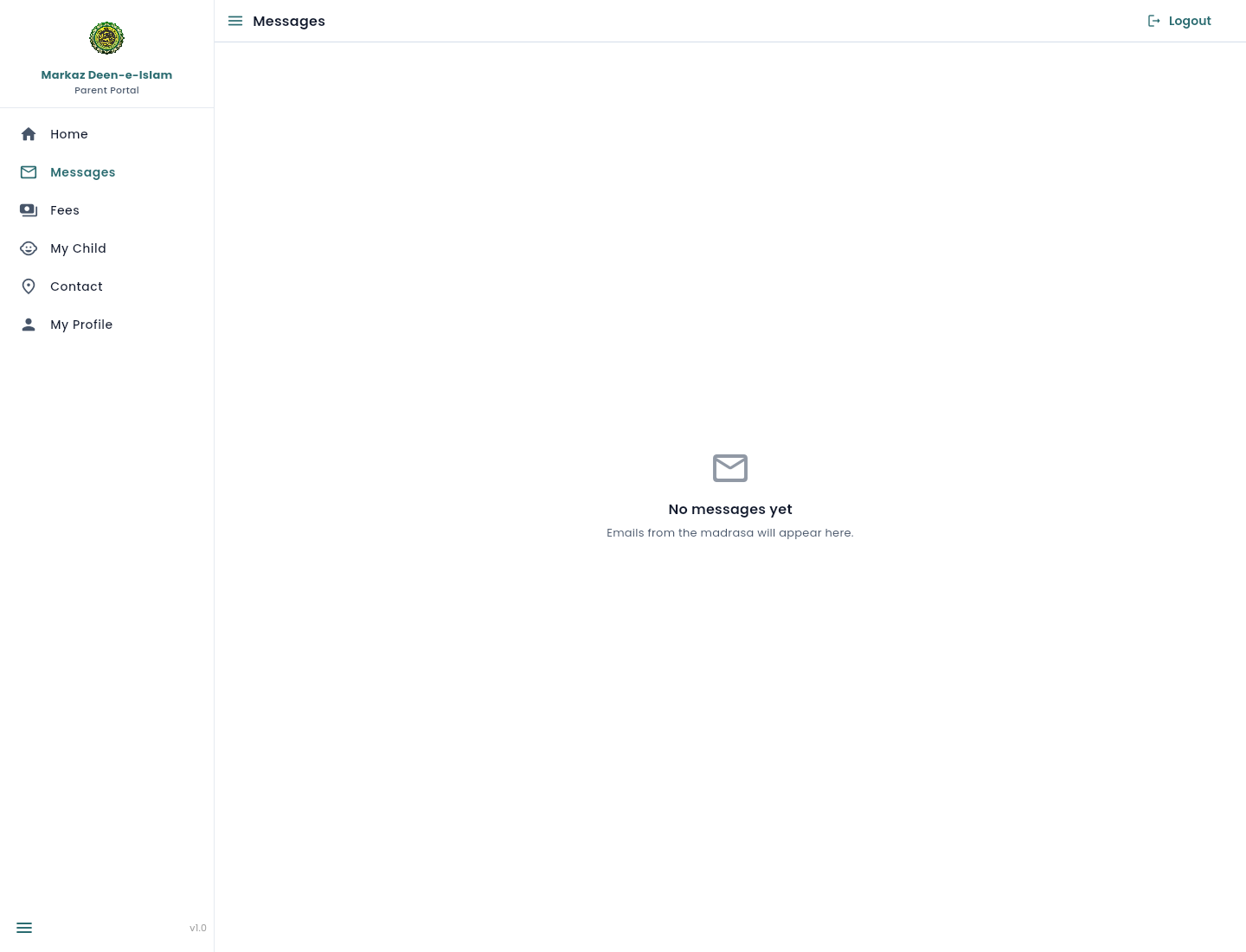The width and height of the screenshot is (1246, 952).
Task: Click the v1.0 version label
Action: point(198,928)
